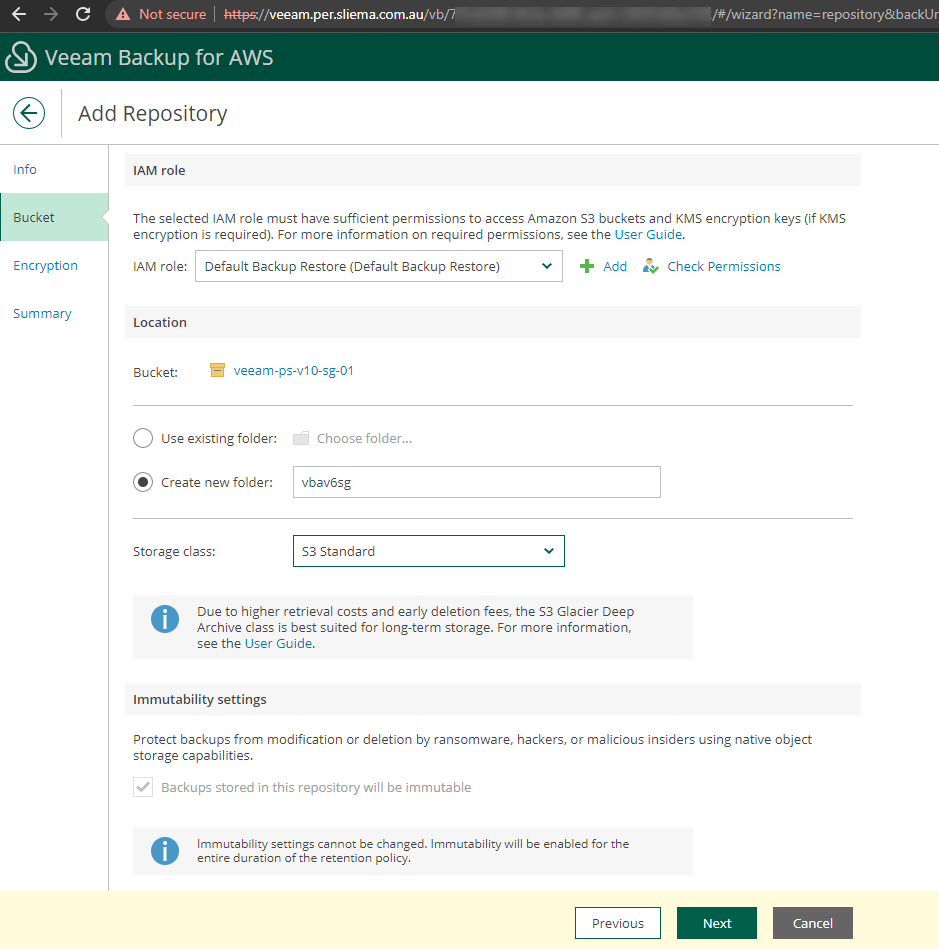This screenshot has height=949, width=939.
Task: Click the Not secure warning triangle
Action: (x=123, y=14)
